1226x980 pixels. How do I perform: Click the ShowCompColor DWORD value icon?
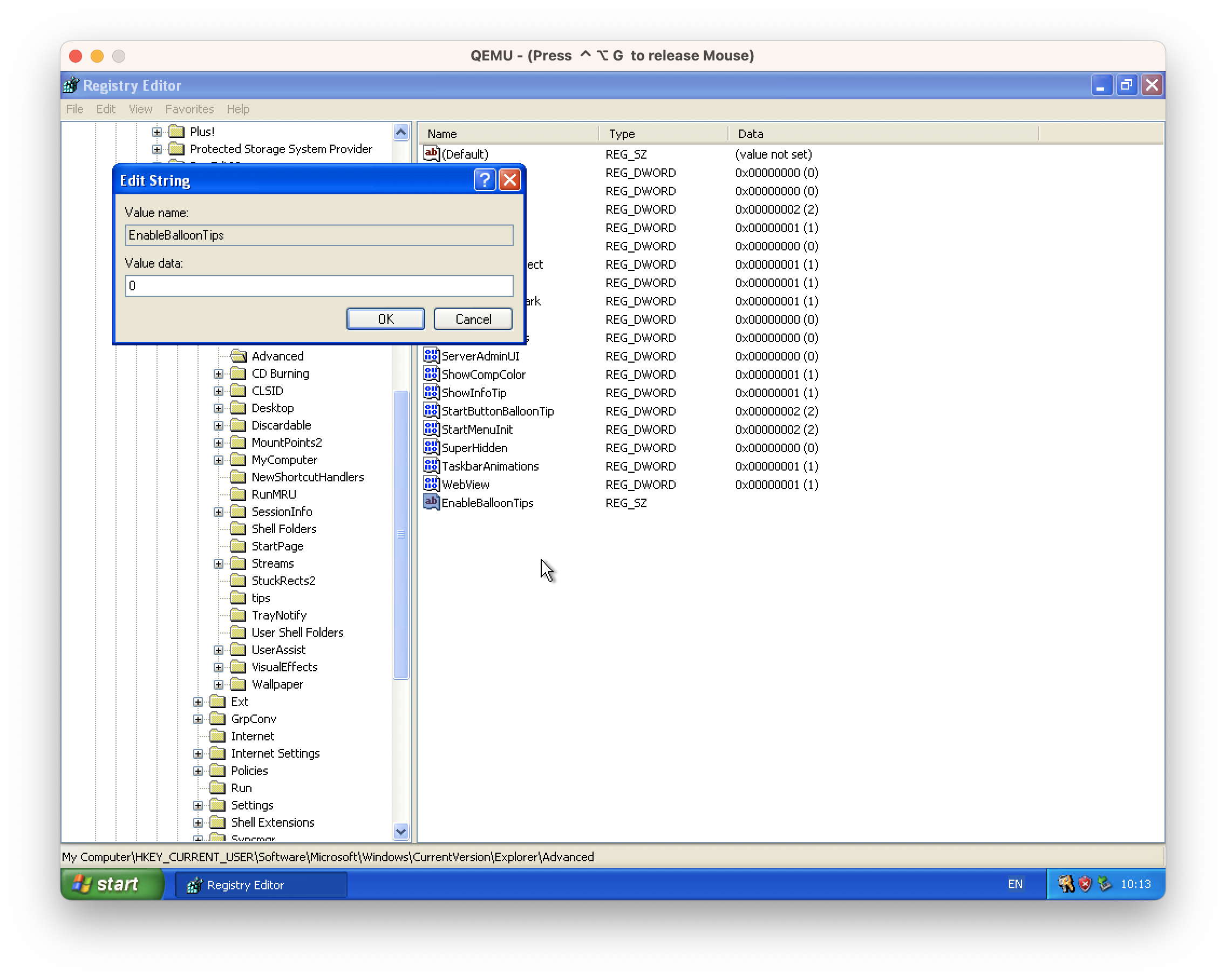pos(432,373)
